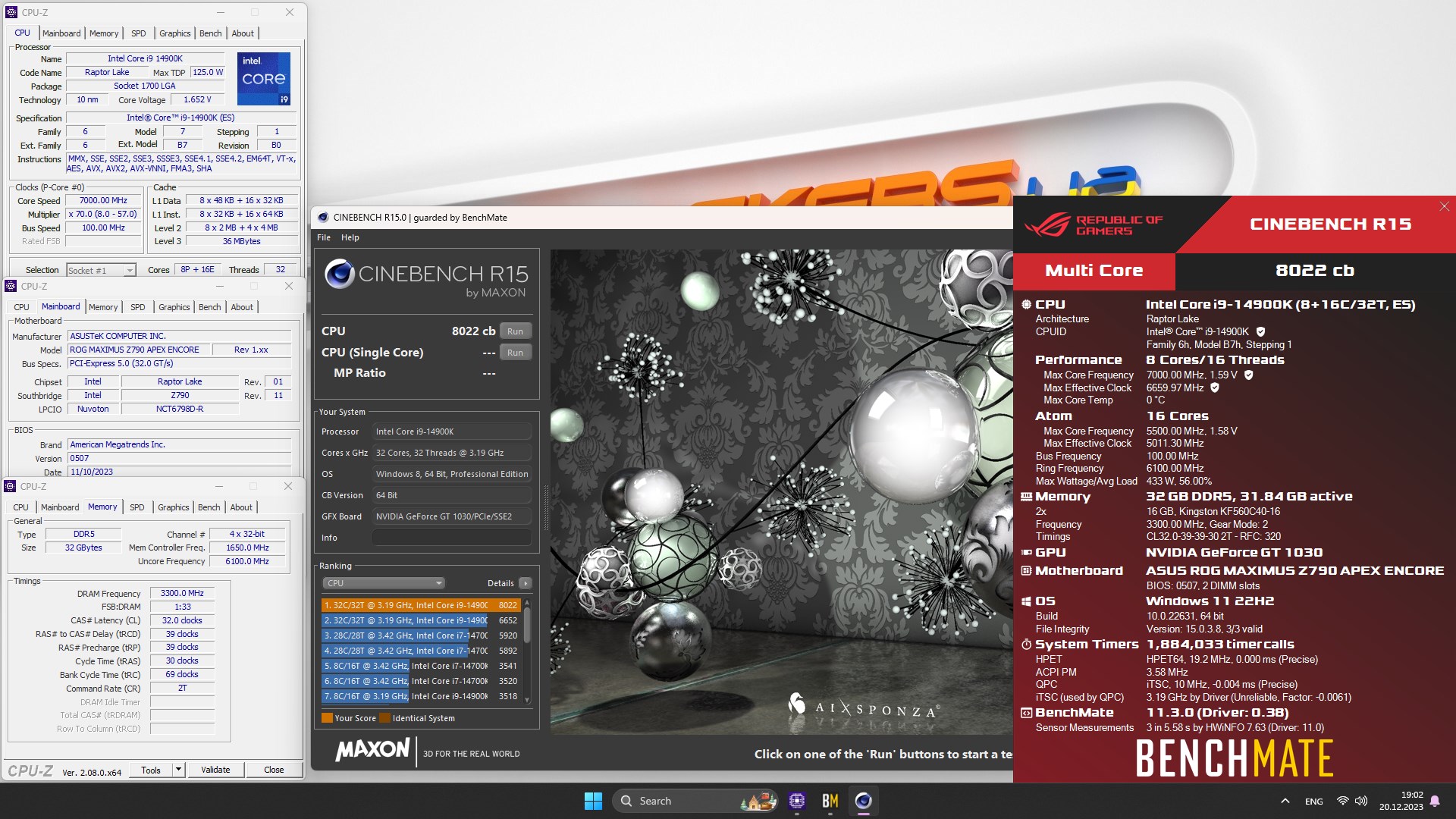Open Graphics tab in CPU-Z processor window
The image size is (1456, 819).
(x=174, y=33)
